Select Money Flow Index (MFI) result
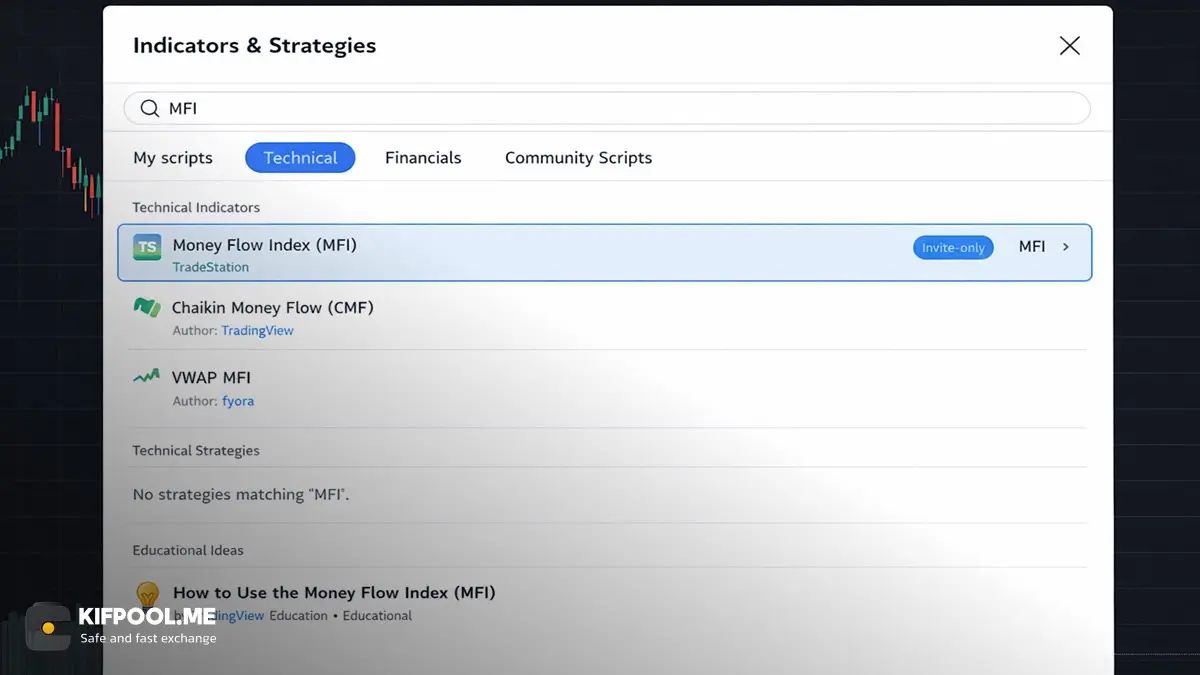 tap(605, 253)
